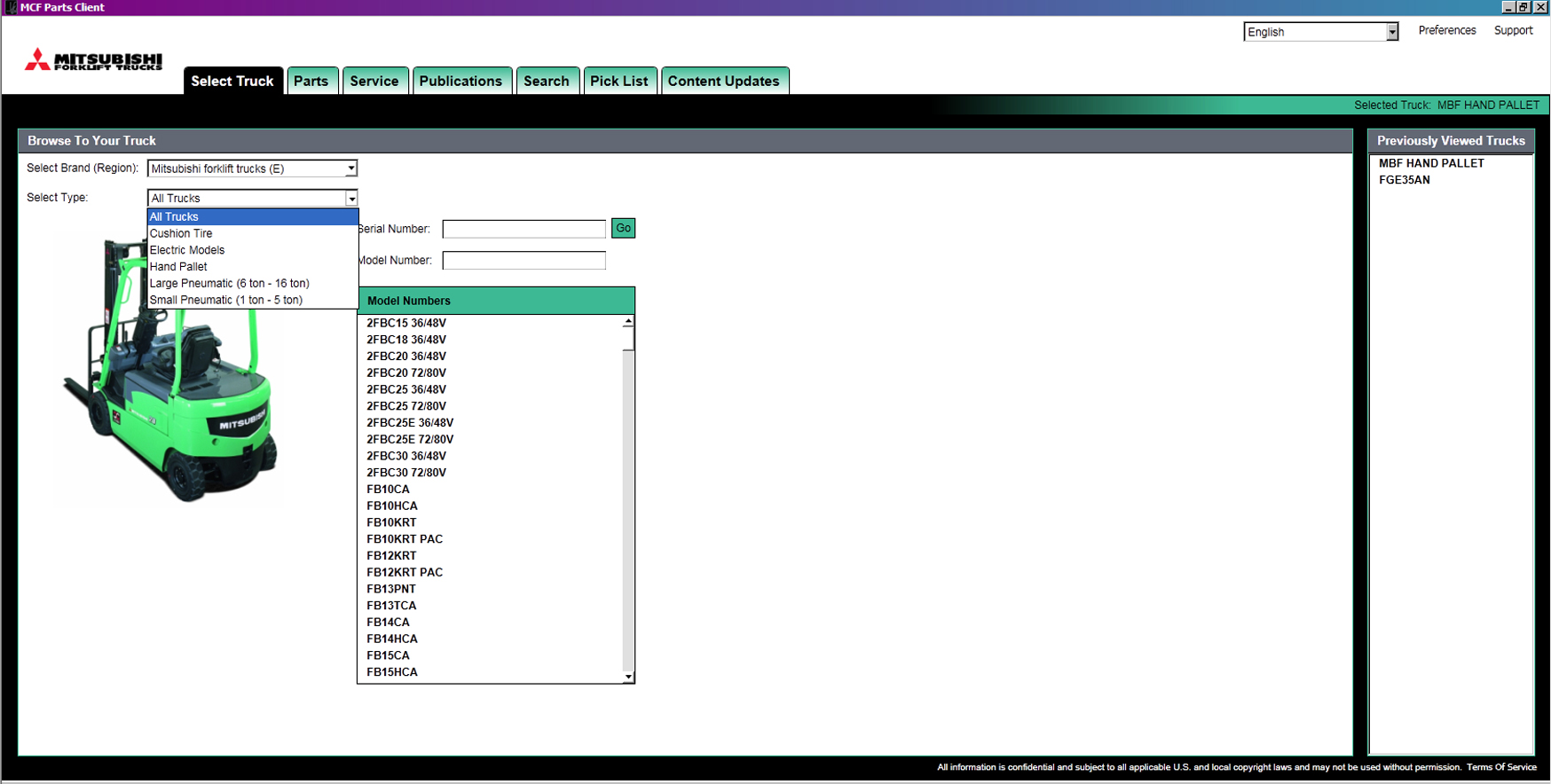This screenshot has height=784, width=1551.
Task: Pick Cushion Tire in the type list
Action: click(x=181, y=233)
